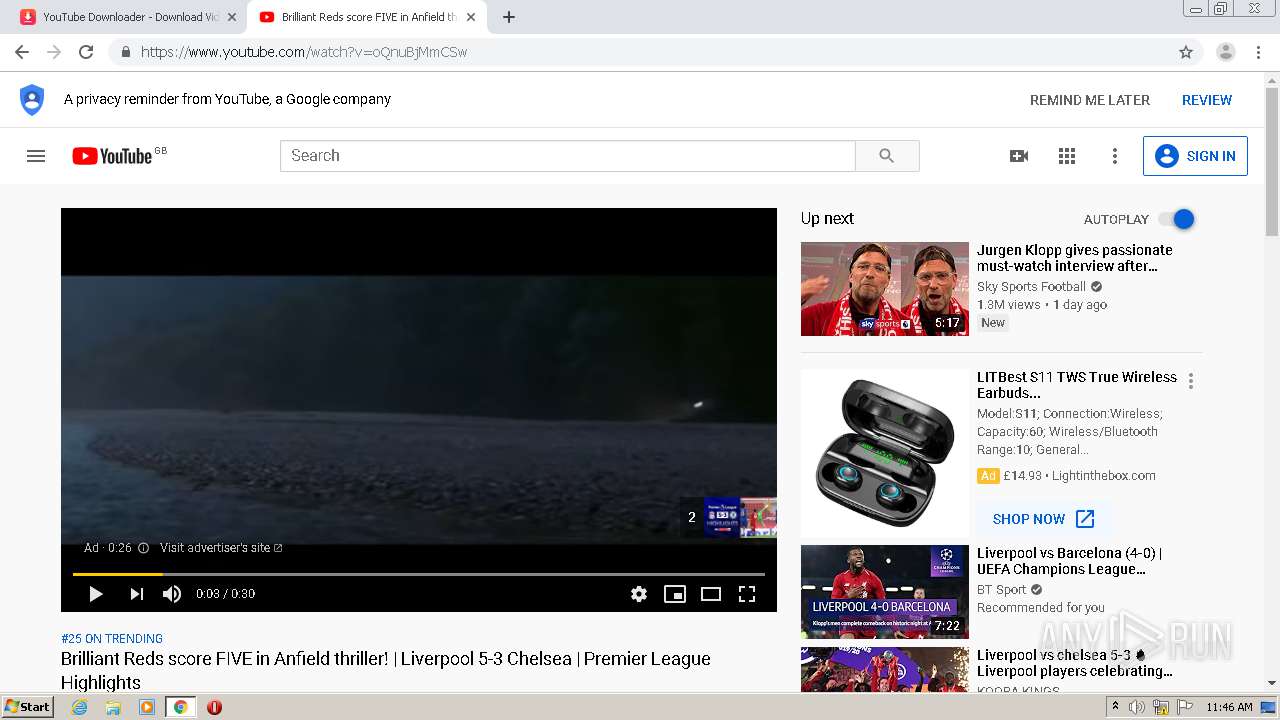Click the privacy shield icon
The height and width of the screenshot is (720, 1280).
click(32, 100)
